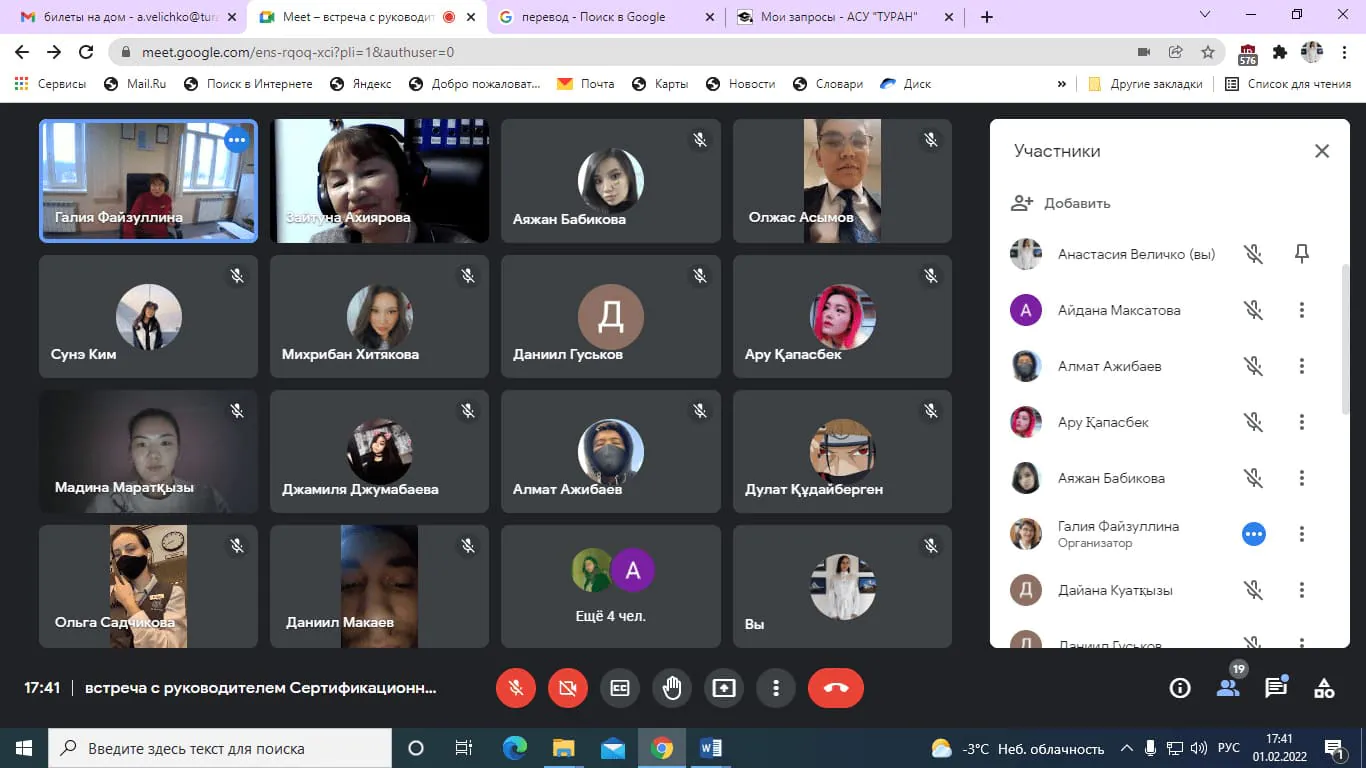
Task: Click Добавить to add people
Action: (1062, 203)
